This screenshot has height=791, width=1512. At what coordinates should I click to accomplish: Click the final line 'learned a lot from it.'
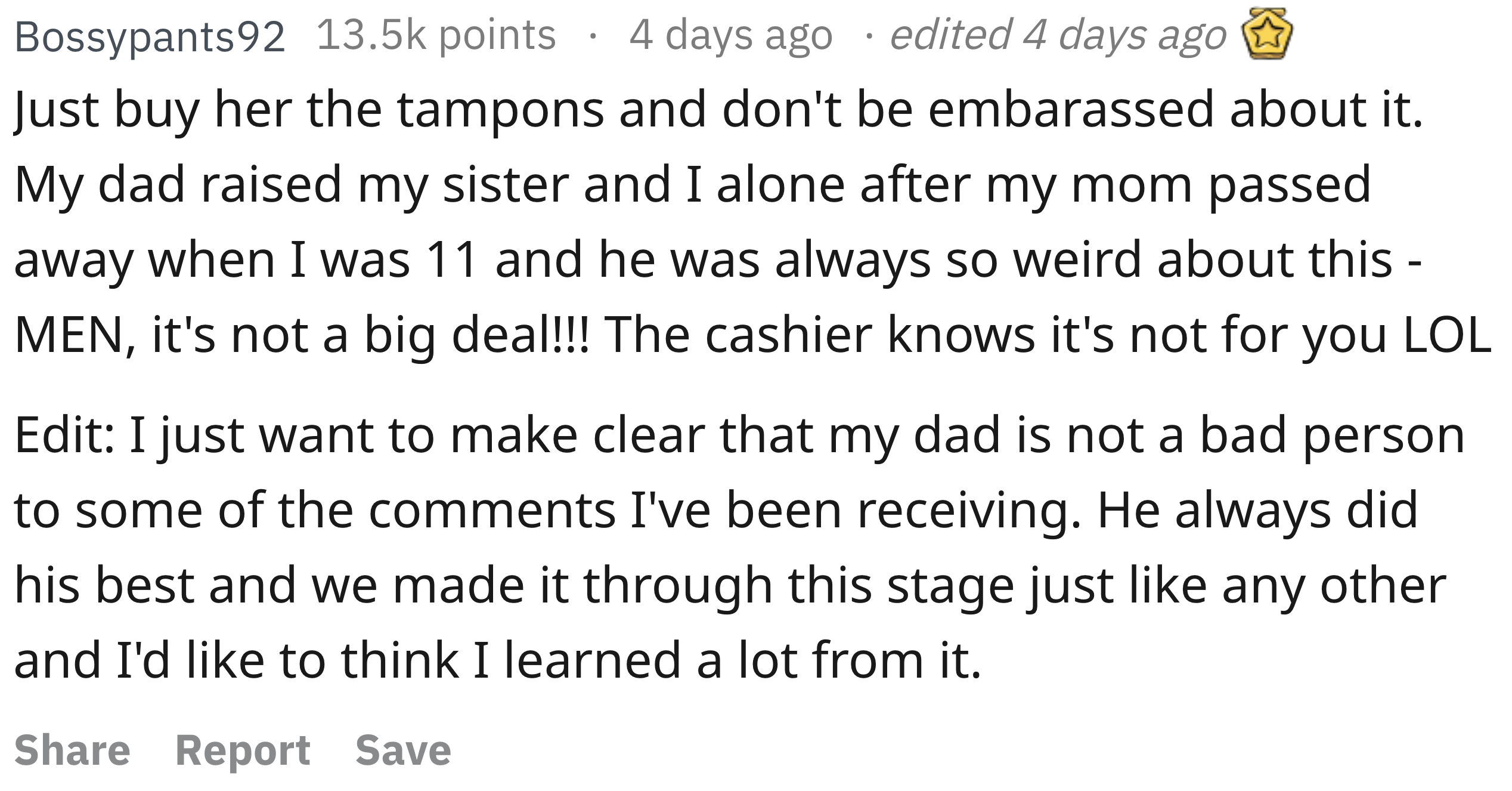[497, 661]
